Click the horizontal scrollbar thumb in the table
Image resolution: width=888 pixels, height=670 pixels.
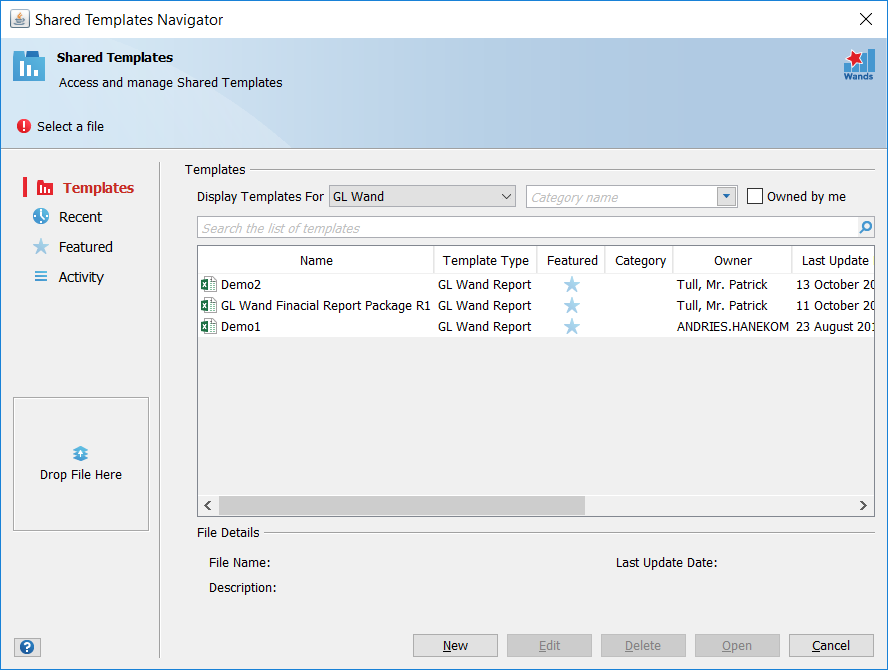click(x=402, y=505)
